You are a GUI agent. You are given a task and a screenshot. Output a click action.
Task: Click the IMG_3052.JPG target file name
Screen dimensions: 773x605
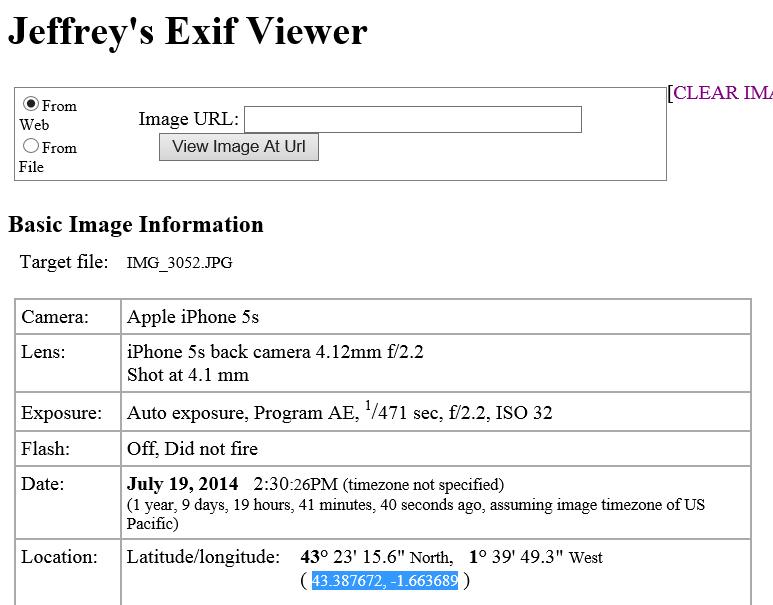179,263
